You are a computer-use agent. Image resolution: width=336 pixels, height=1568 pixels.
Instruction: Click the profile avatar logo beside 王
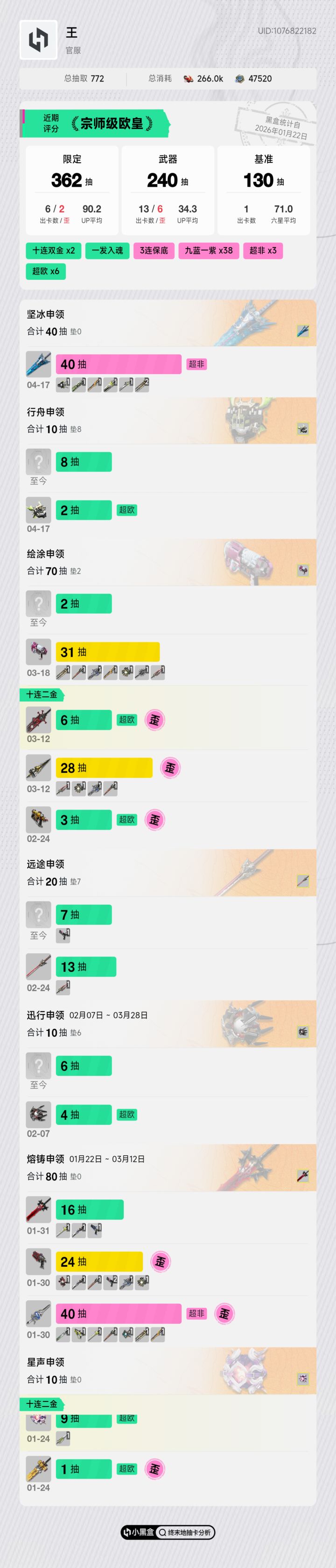[38, 40]
